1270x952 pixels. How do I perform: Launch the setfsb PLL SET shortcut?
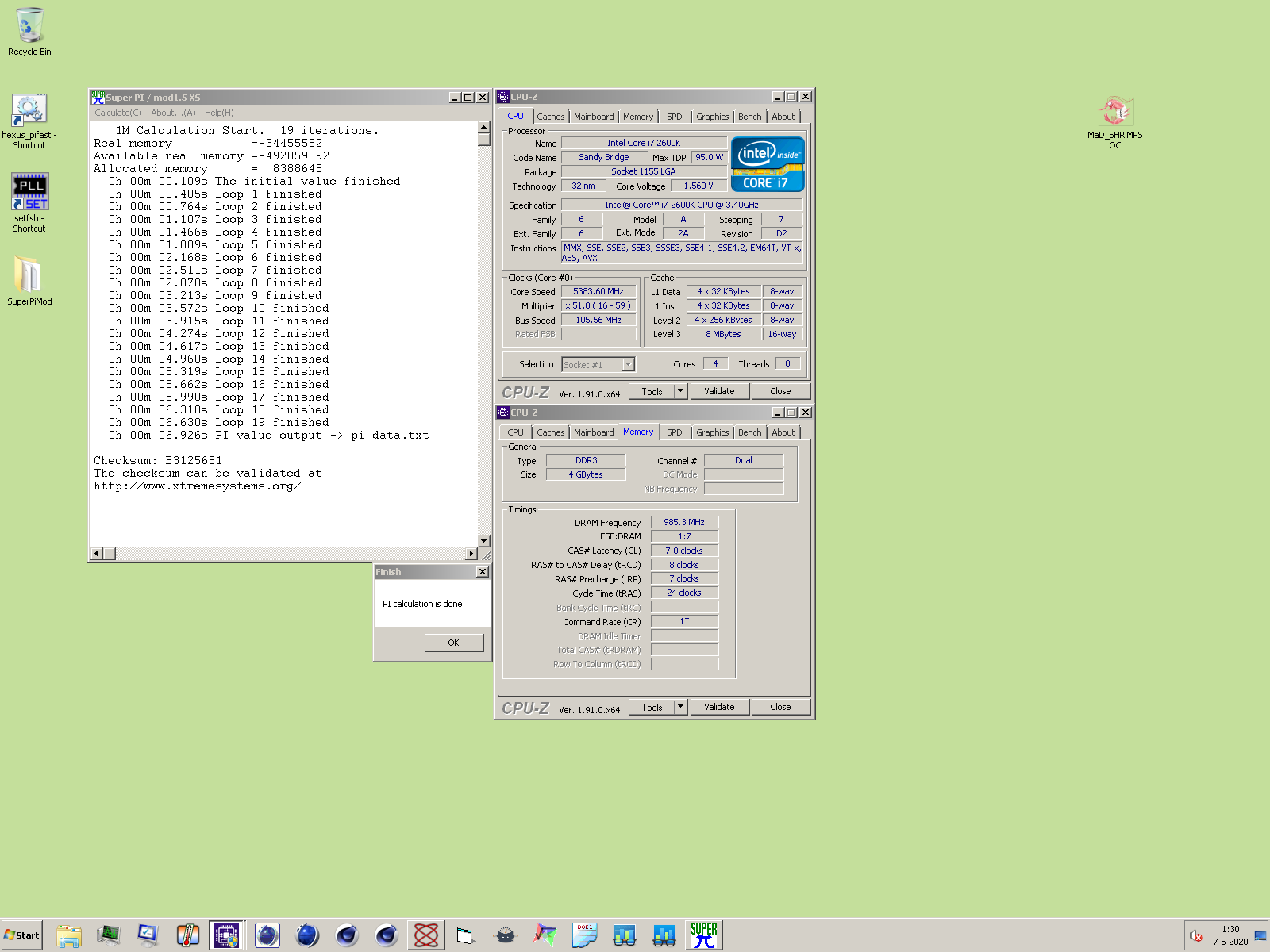[x=29, y=202]
